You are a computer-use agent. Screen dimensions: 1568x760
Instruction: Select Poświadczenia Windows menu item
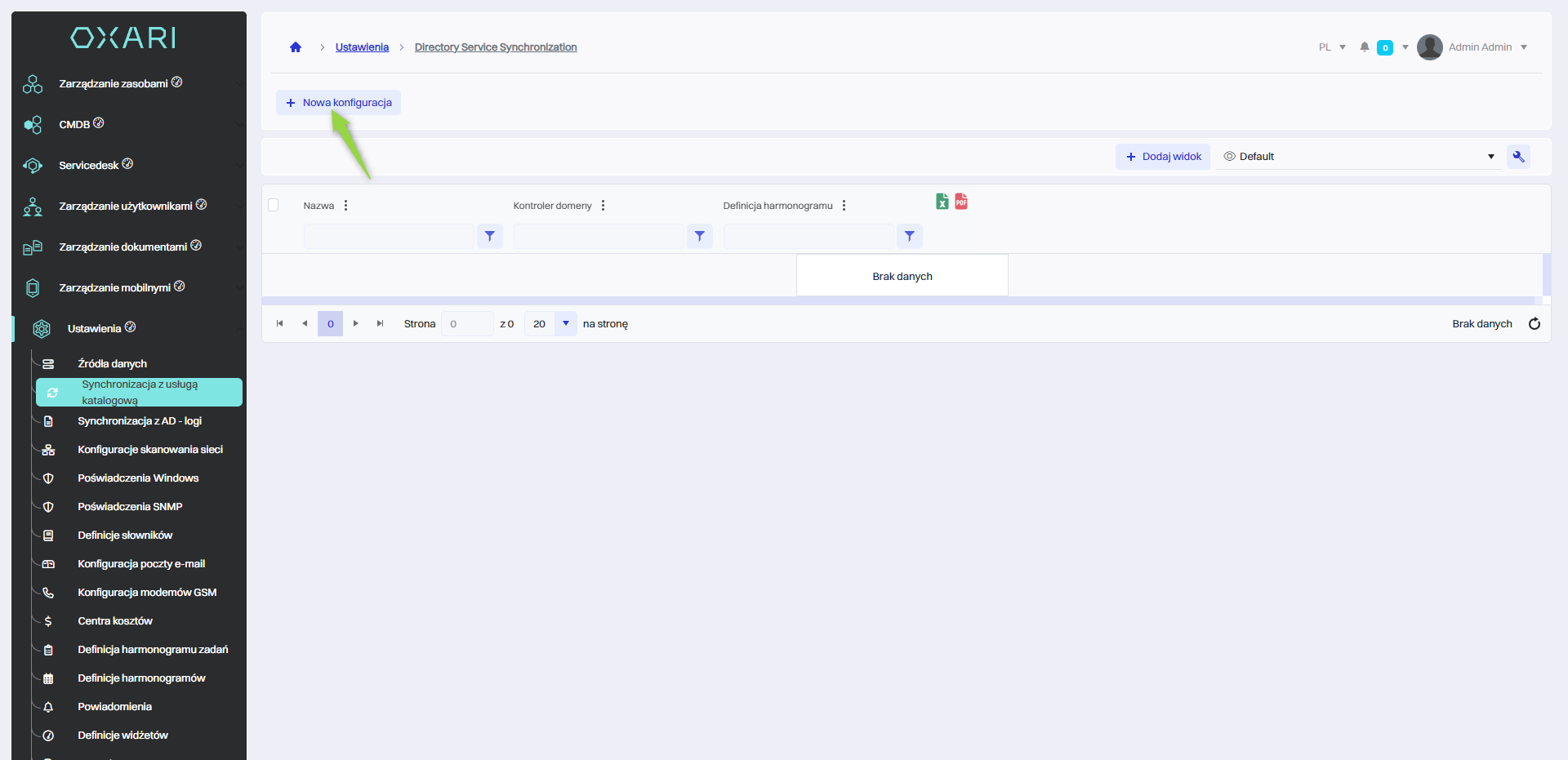click(x=138, y=478)
